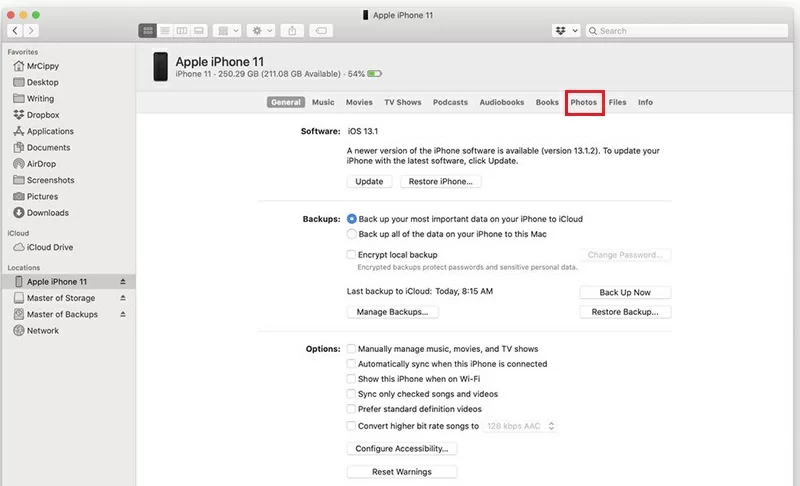Image resolution: width=800 pixels, height=486 pixels.
Task: Open the 128 kbps AAC bitrate dropdown
Action: pyautogui.click(x=520, y=426)
